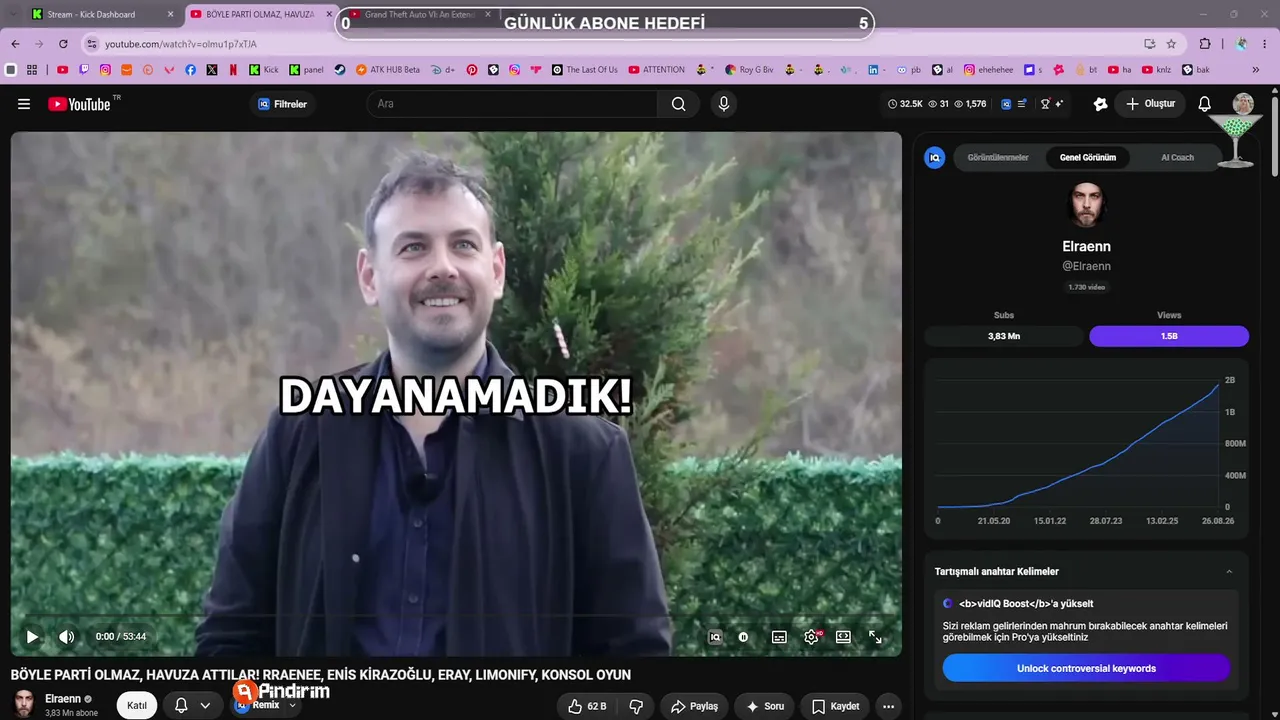
Task: Open the account avatar menu
Action: pos(1243,104)
